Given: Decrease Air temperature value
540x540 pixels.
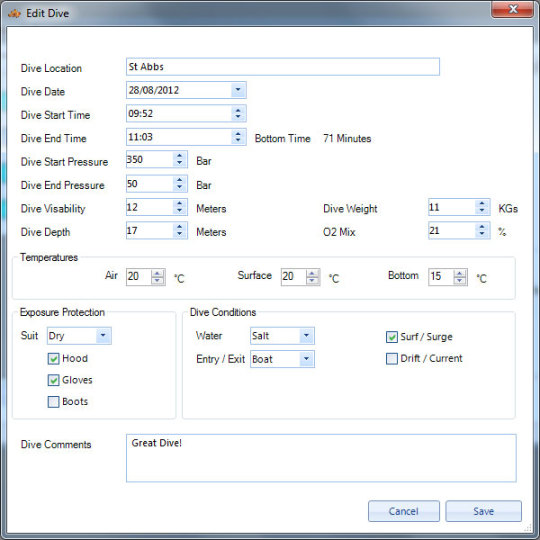Looking at the screenshot, I should coord(158,281).
